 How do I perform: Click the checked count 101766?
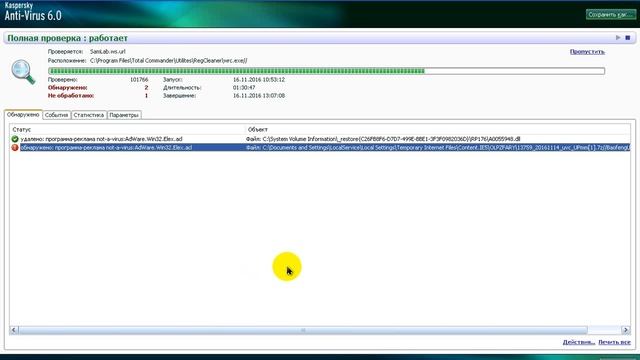pos(139,80)
